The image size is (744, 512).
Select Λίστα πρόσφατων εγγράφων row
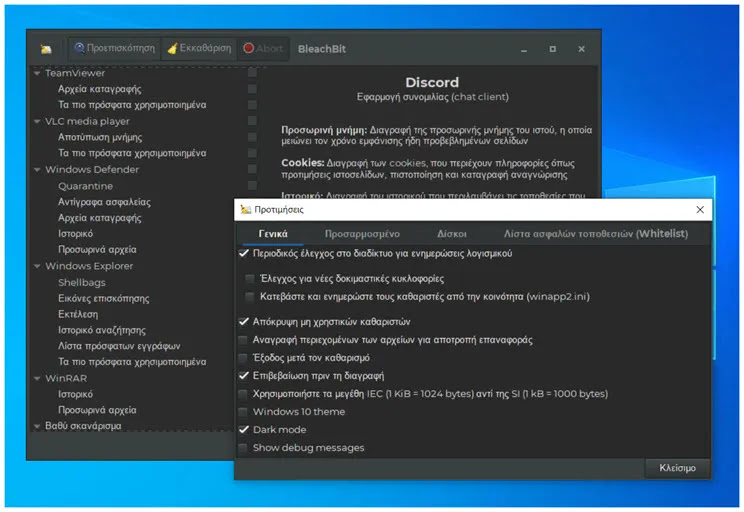coord(119,346)
